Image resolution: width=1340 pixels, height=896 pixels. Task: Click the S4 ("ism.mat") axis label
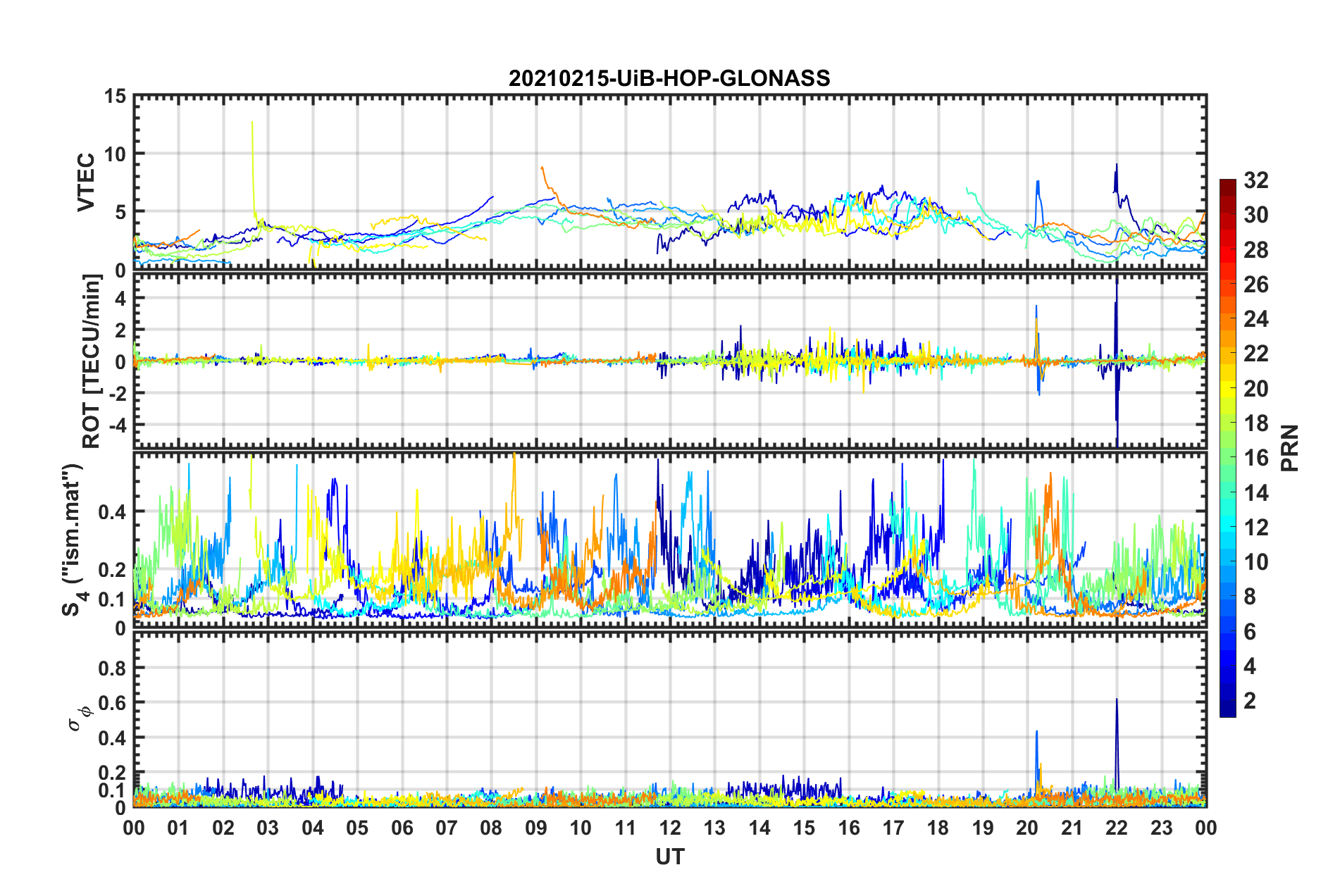coord(74,540)
